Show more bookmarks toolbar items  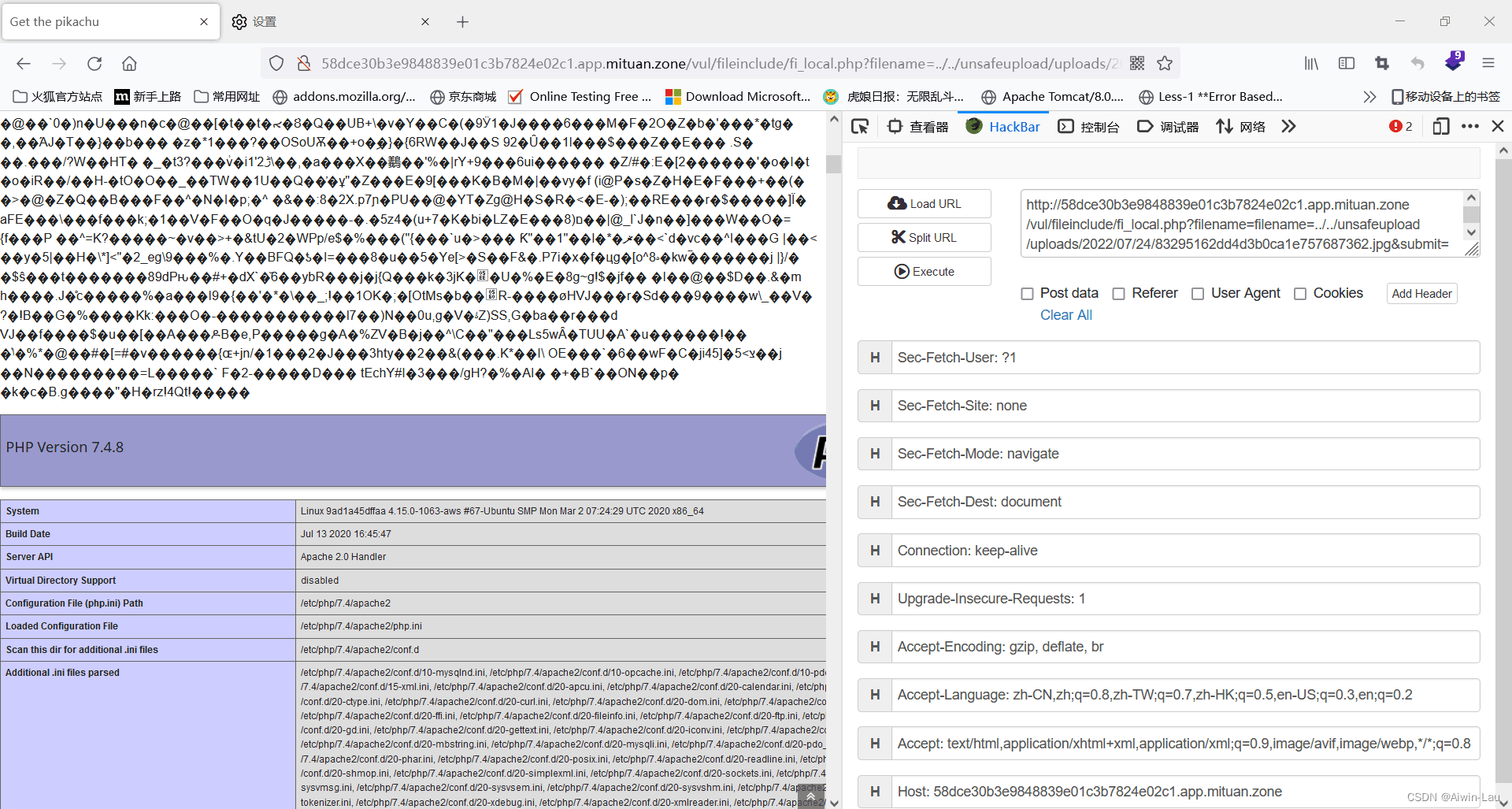(1369, 97)
